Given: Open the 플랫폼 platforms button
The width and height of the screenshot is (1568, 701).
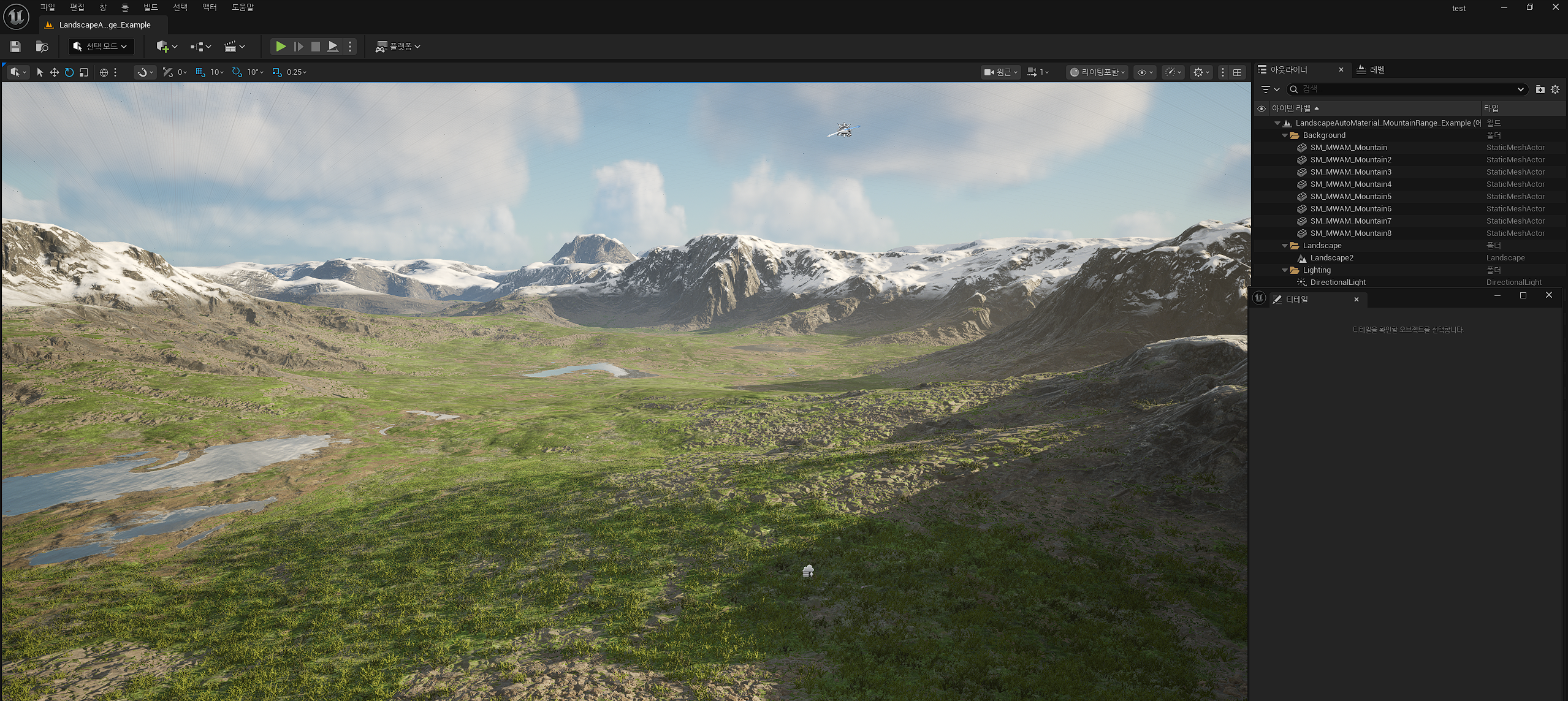Looking at the screenshot, I should point(398,47).
